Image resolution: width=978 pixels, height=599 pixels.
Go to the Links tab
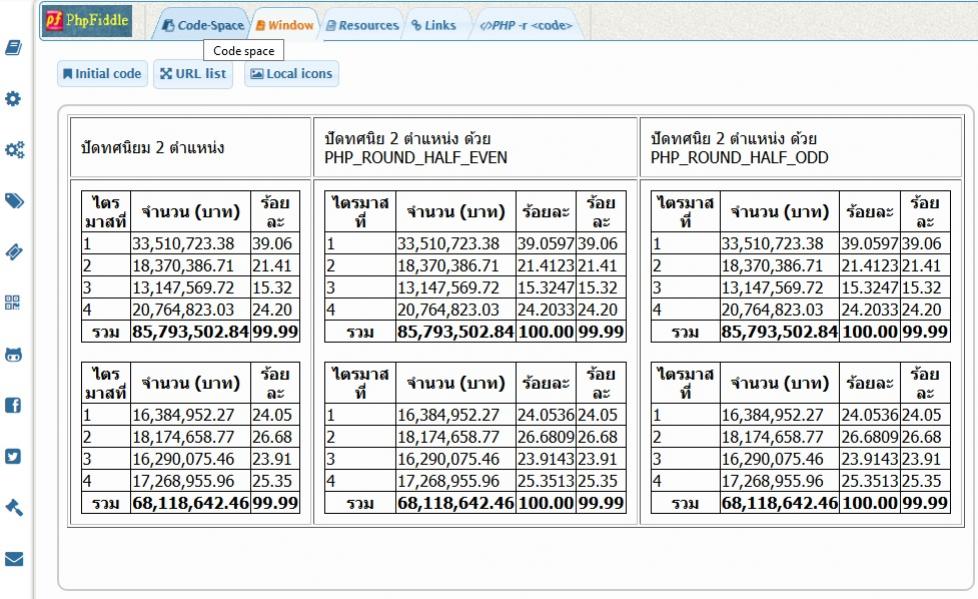point(433,25)
